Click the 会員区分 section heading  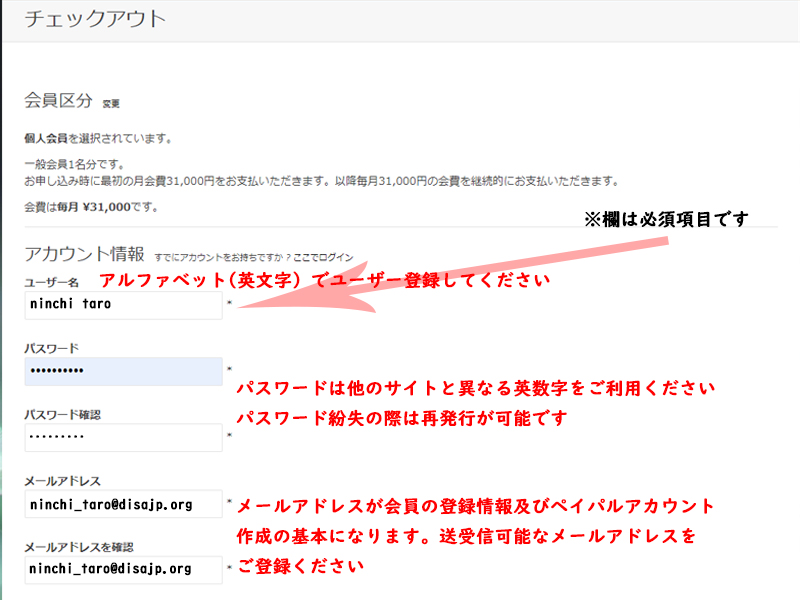[x=58, y=101]
